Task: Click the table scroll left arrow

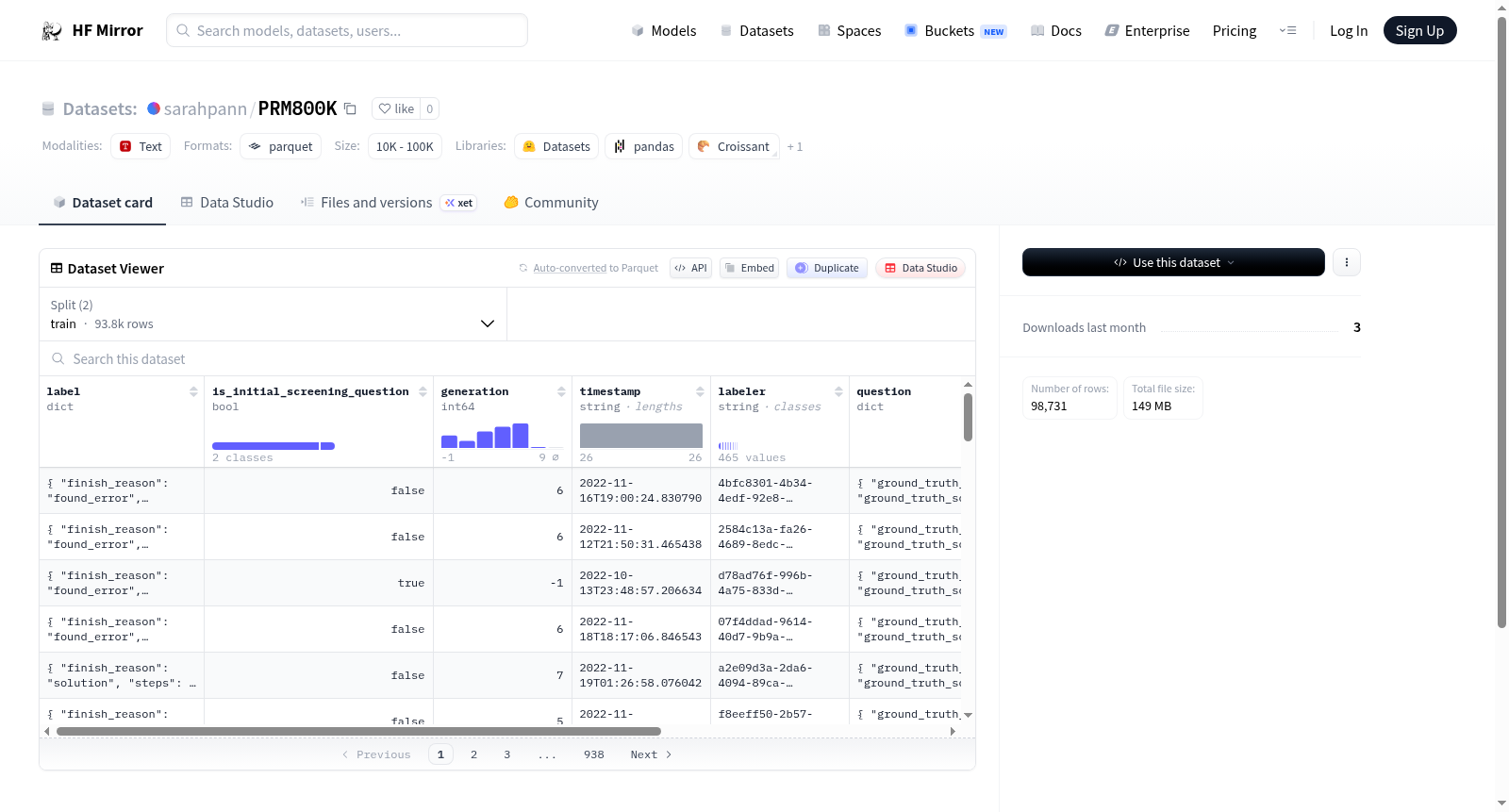Action: click(x=47, y=731)
